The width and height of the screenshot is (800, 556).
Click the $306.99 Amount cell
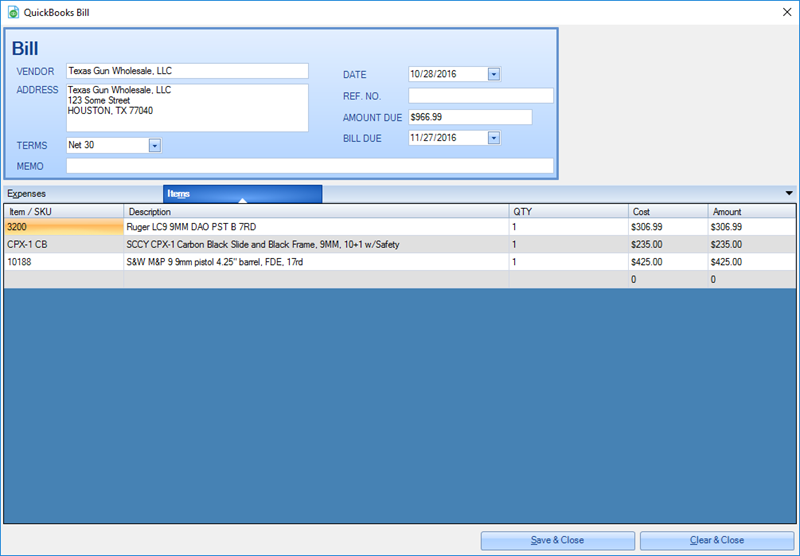752,227
